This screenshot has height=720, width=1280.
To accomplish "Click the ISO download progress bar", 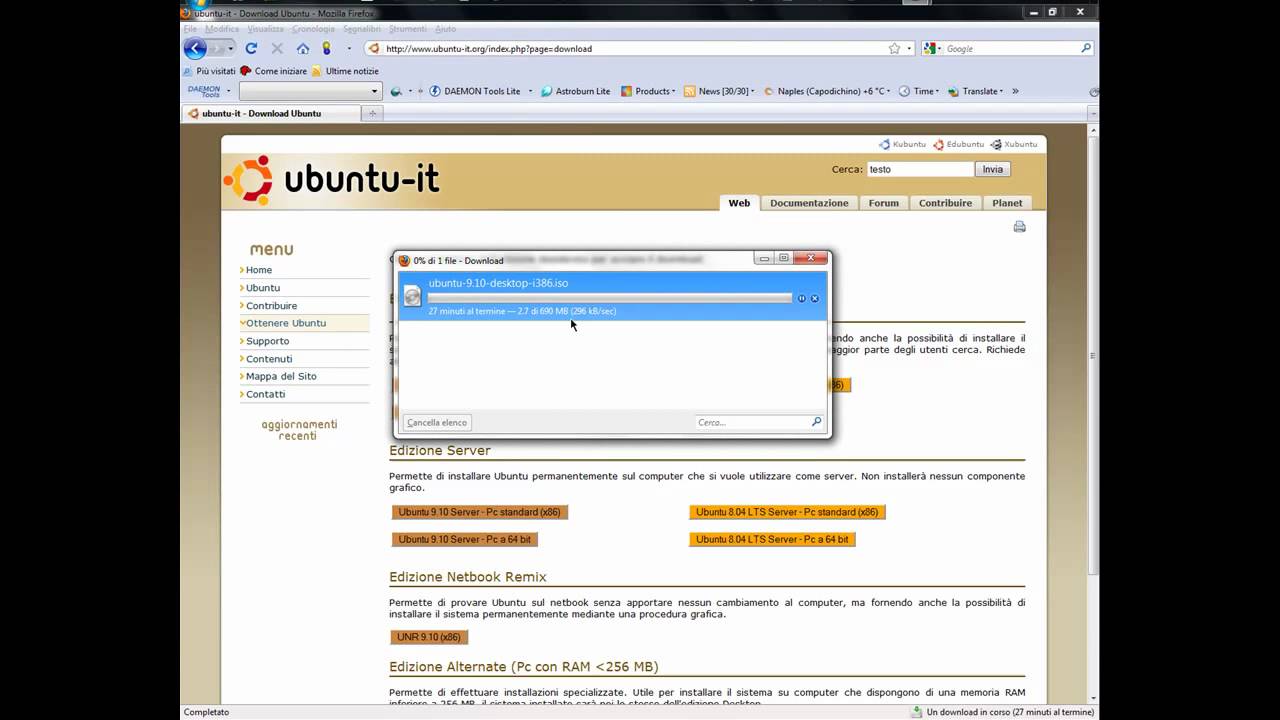I will point(610,298).
